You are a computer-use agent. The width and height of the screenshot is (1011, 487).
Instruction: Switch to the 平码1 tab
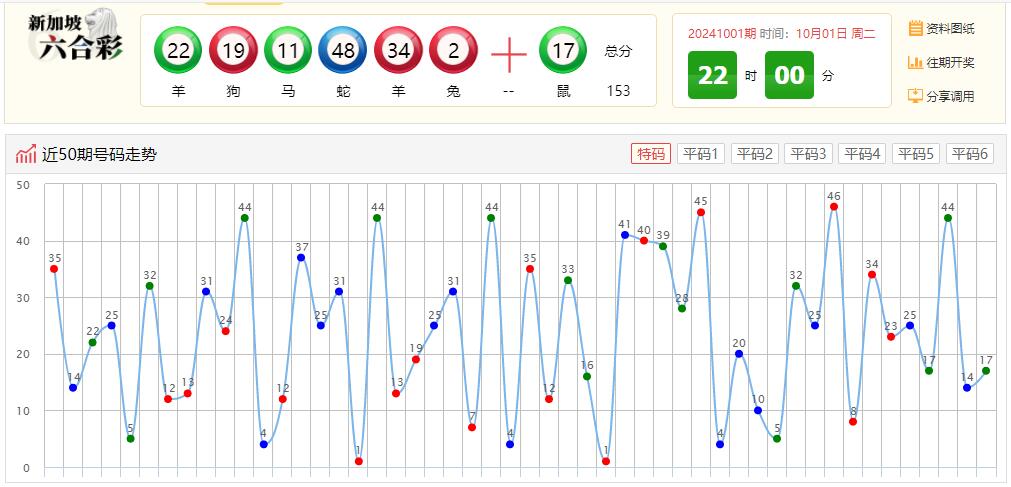click(x=701, y=153)
